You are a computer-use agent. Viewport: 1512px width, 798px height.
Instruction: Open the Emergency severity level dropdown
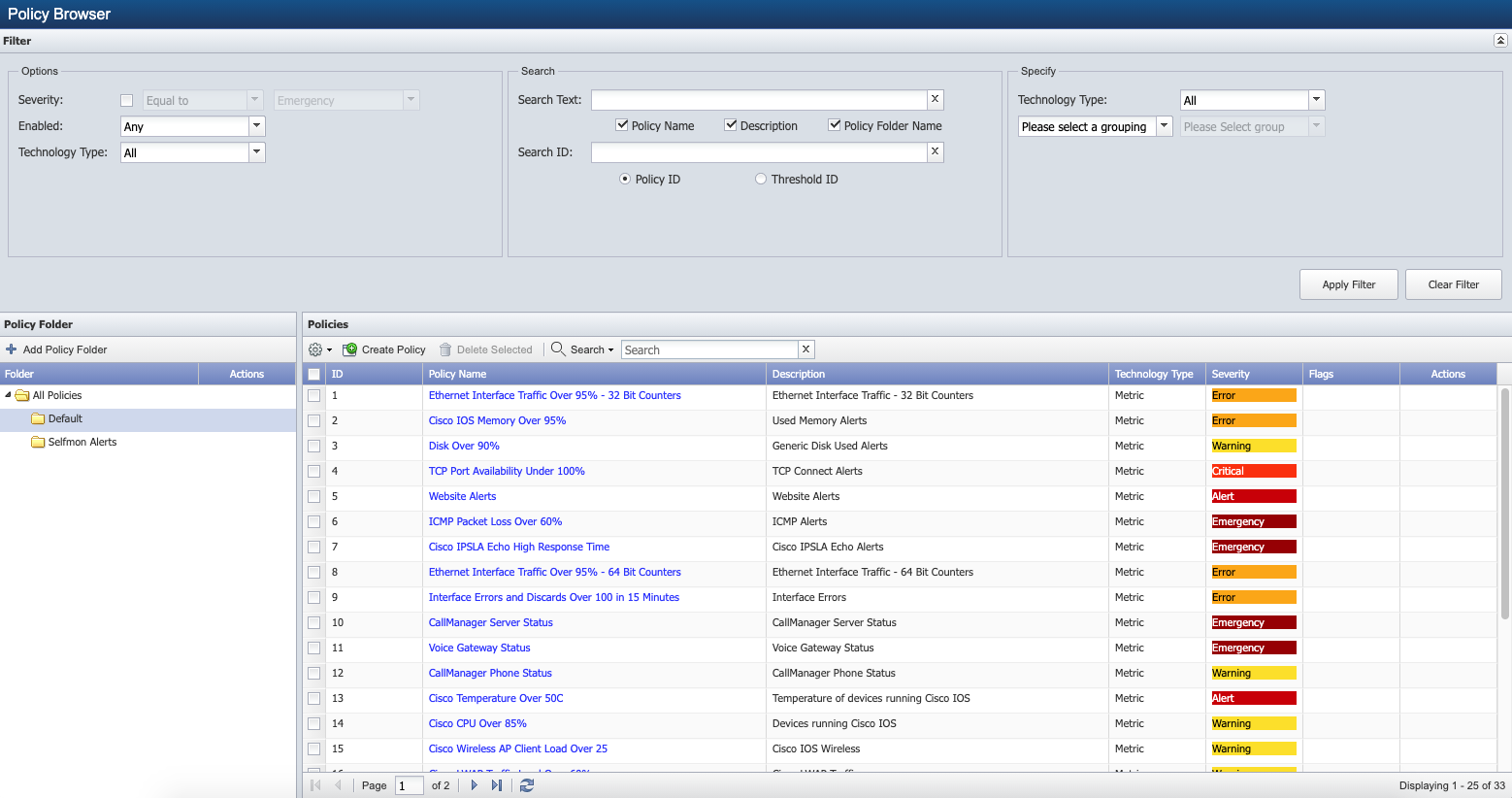tap(411, 100)
